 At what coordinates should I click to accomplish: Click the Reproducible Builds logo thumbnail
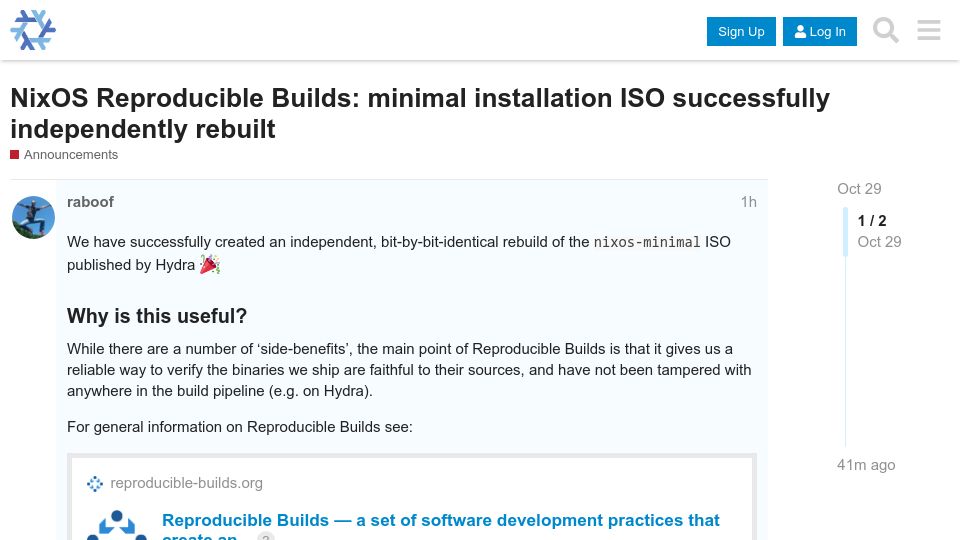(116, 525)
